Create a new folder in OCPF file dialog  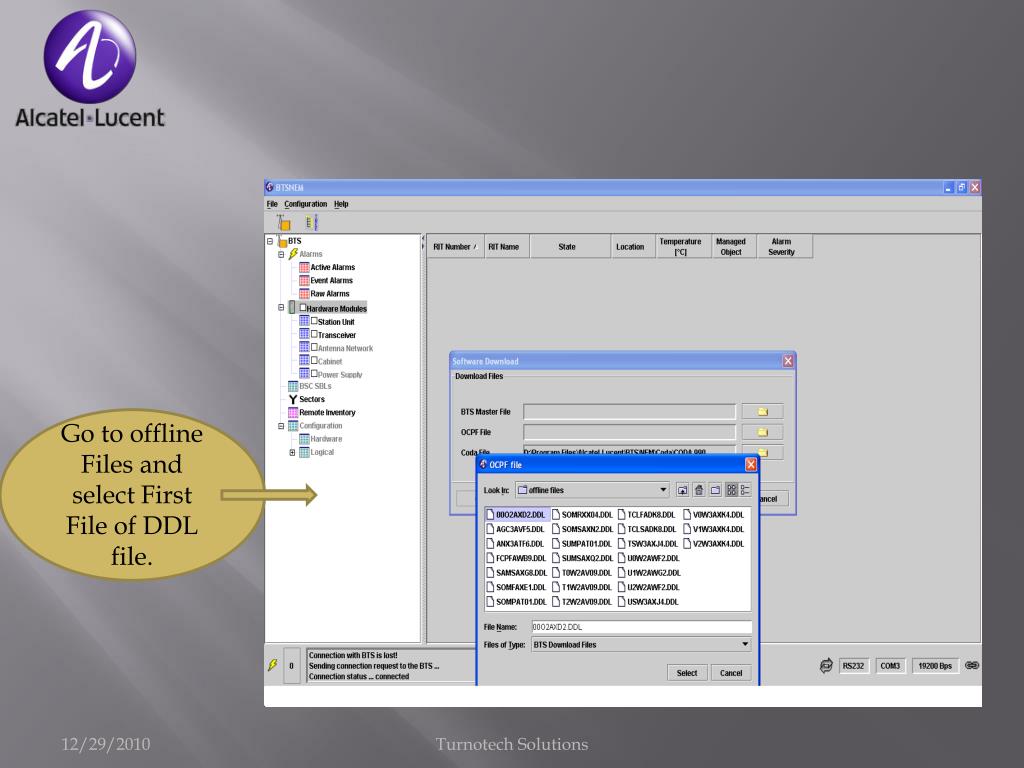(715, 490)
